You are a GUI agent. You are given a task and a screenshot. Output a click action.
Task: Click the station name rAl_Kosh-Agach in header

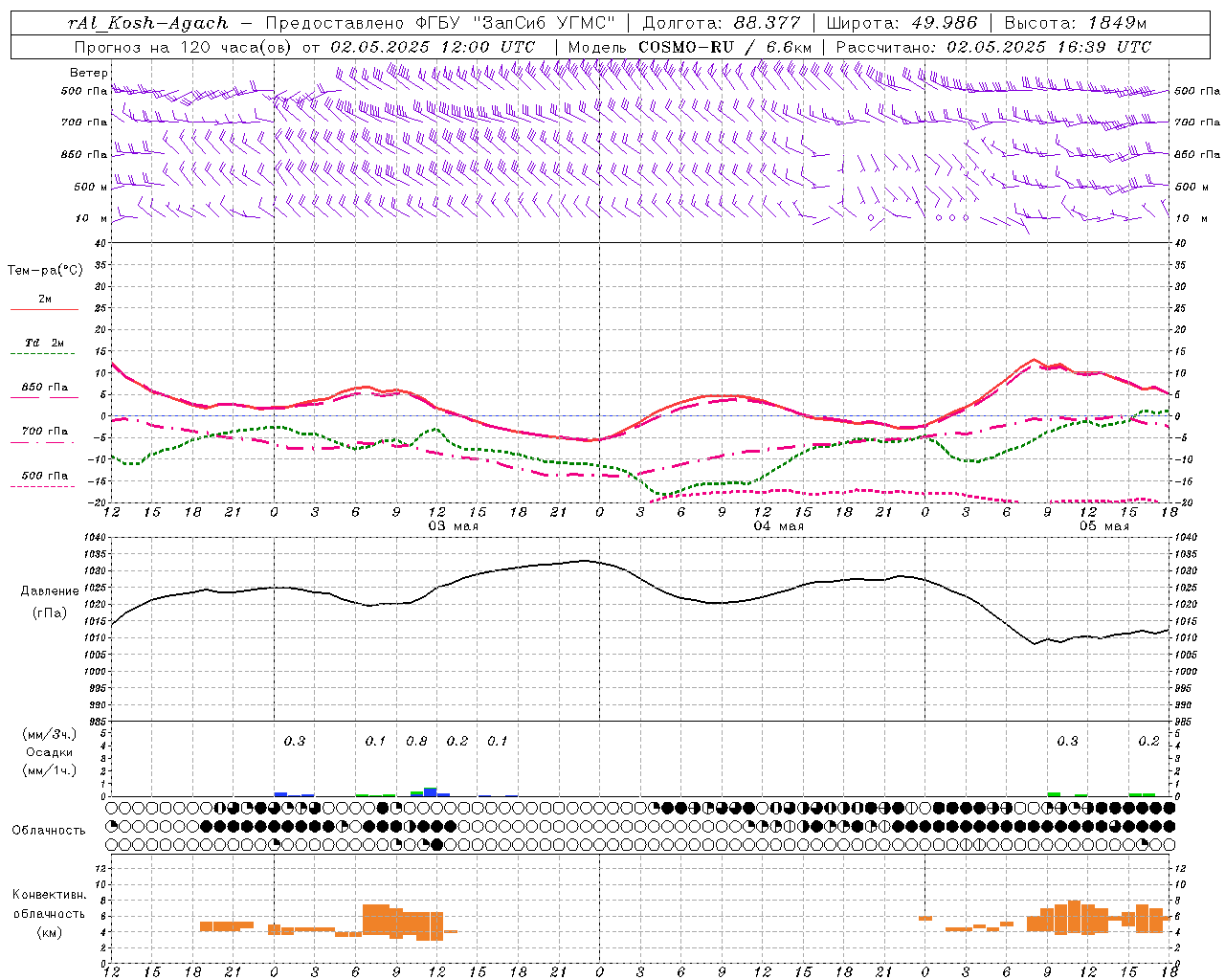coord(148,23)
